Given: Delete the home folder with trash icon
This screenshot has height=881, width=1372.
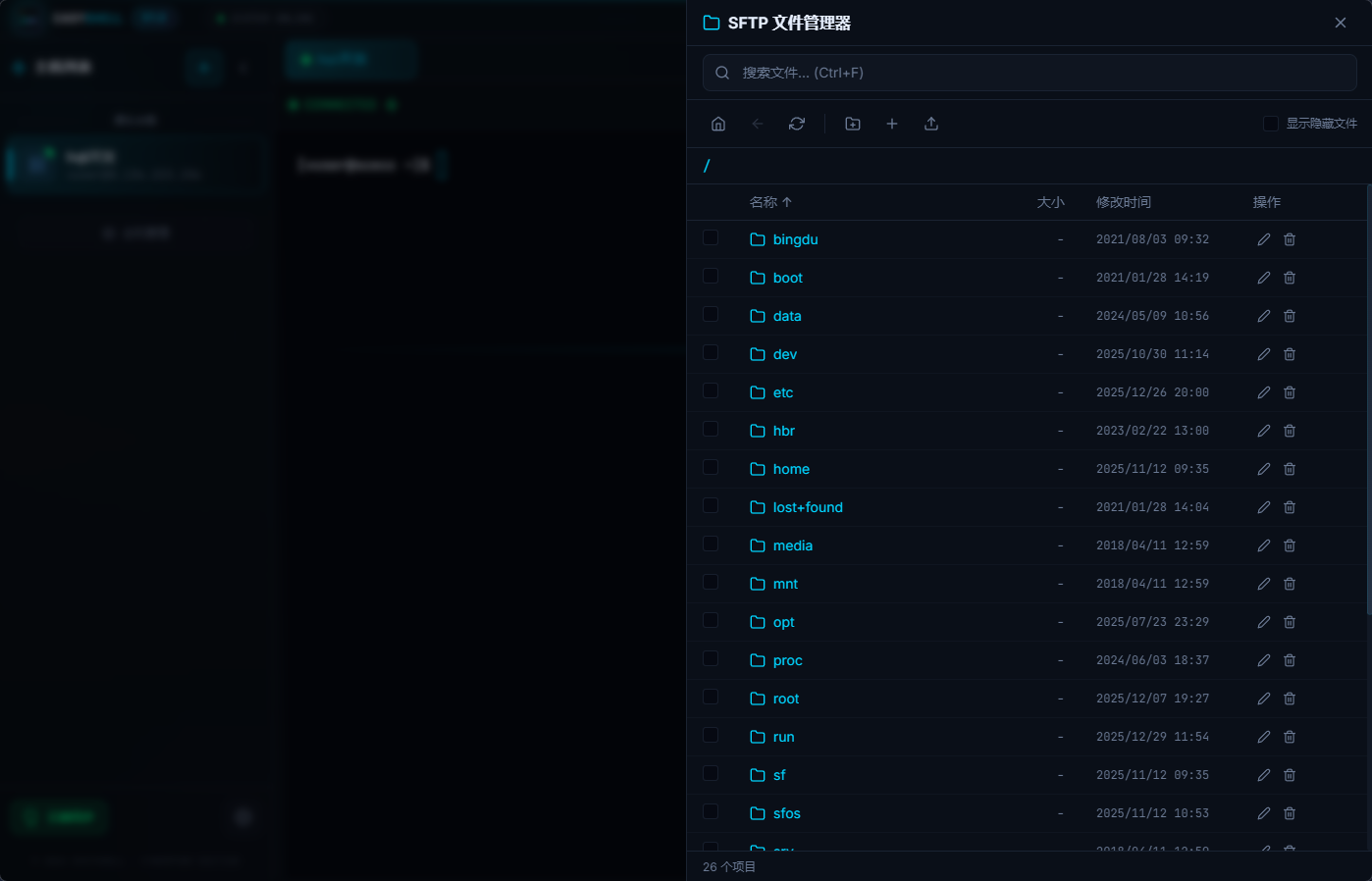Looking at the screenshot, I should click(x=1290, y=469).
